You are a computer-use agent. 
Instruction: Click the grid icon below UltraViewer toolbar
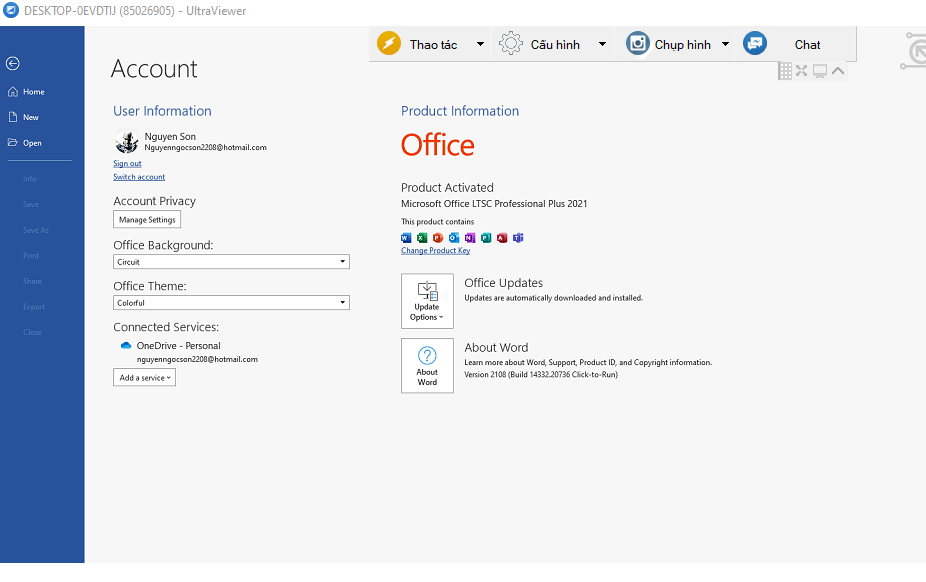click(785, 71)
